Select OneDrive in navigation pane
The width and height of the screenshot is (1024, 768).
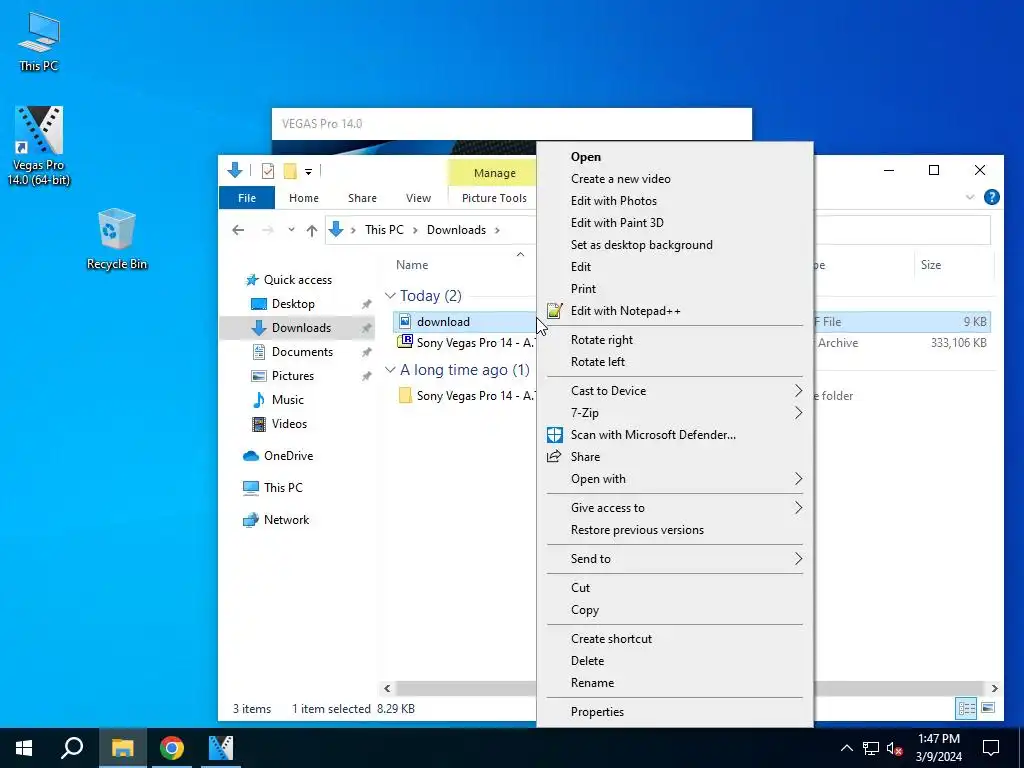tap(288, 456)
